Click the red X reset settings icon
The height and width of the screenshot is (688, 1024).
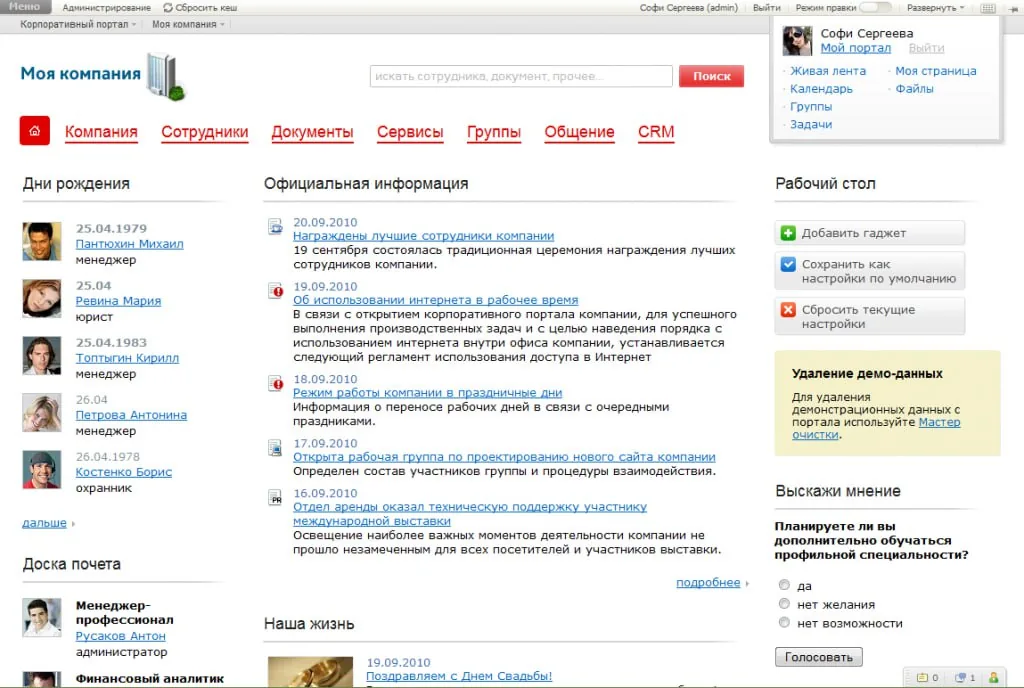pos(788,309)
